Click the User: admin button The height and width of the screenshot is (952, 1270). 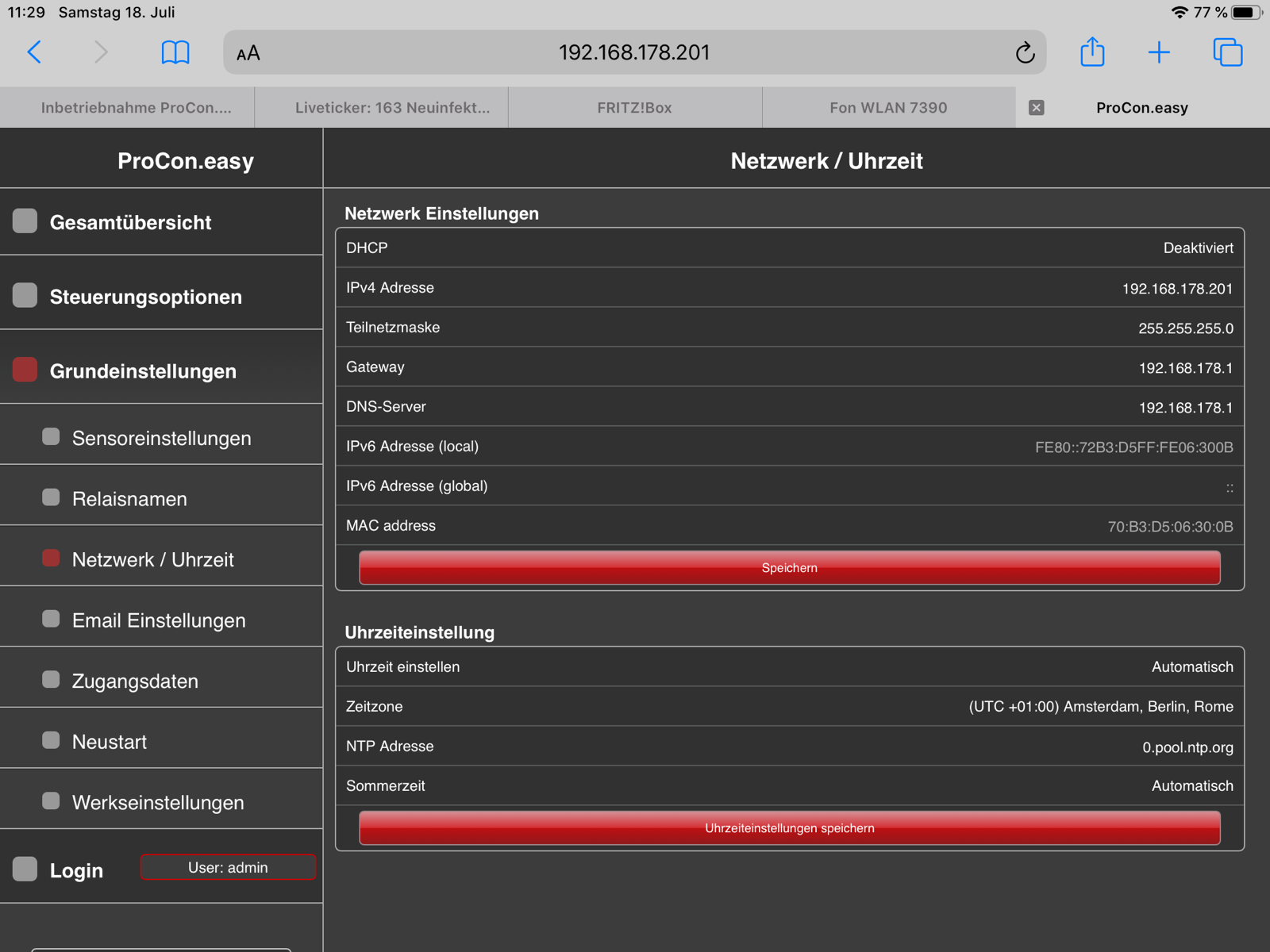pos(228,867)
